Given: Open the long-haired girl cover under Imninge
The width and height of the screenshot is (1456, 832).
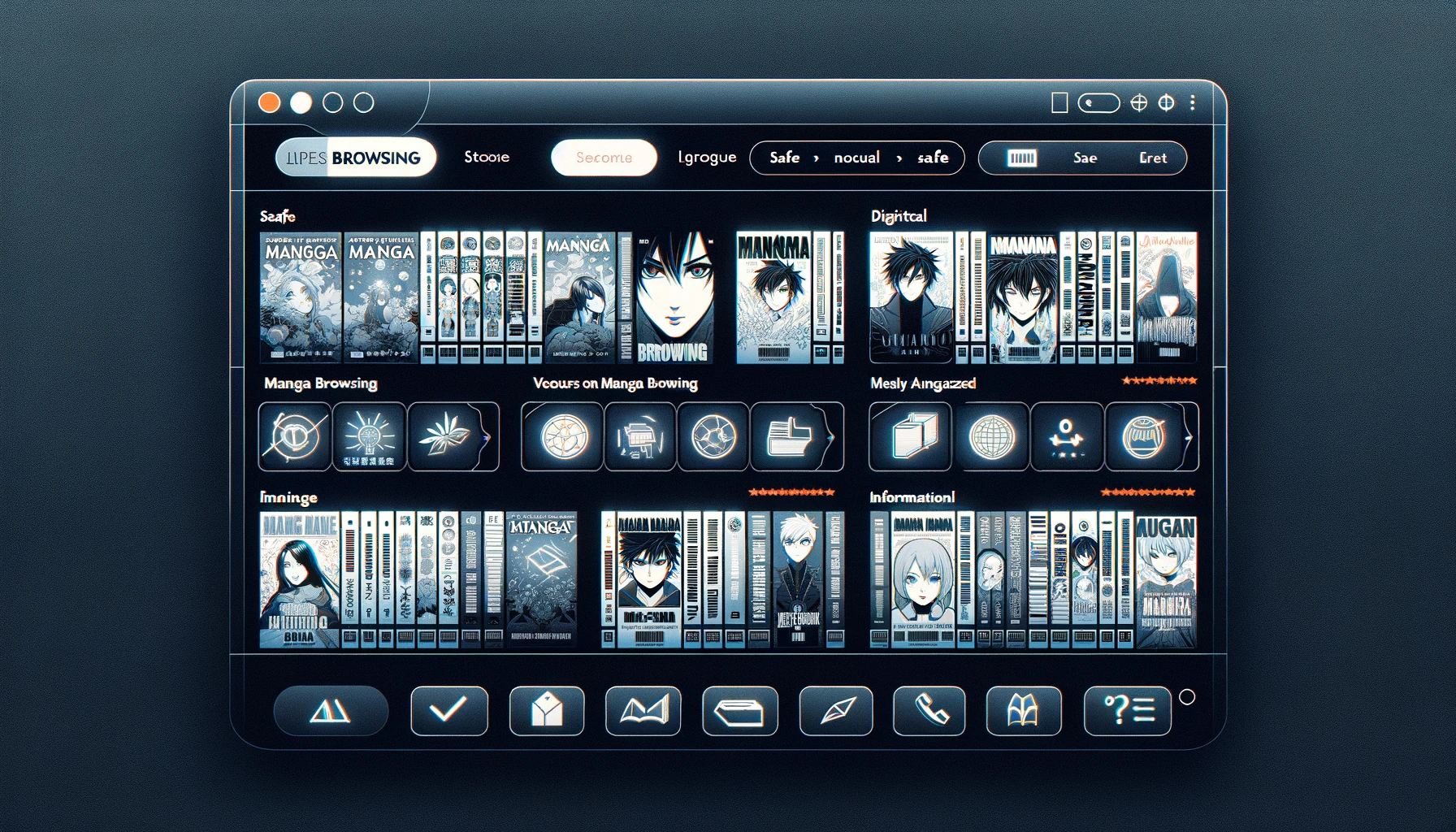Looking at the screenshot, I should [299, 580].
